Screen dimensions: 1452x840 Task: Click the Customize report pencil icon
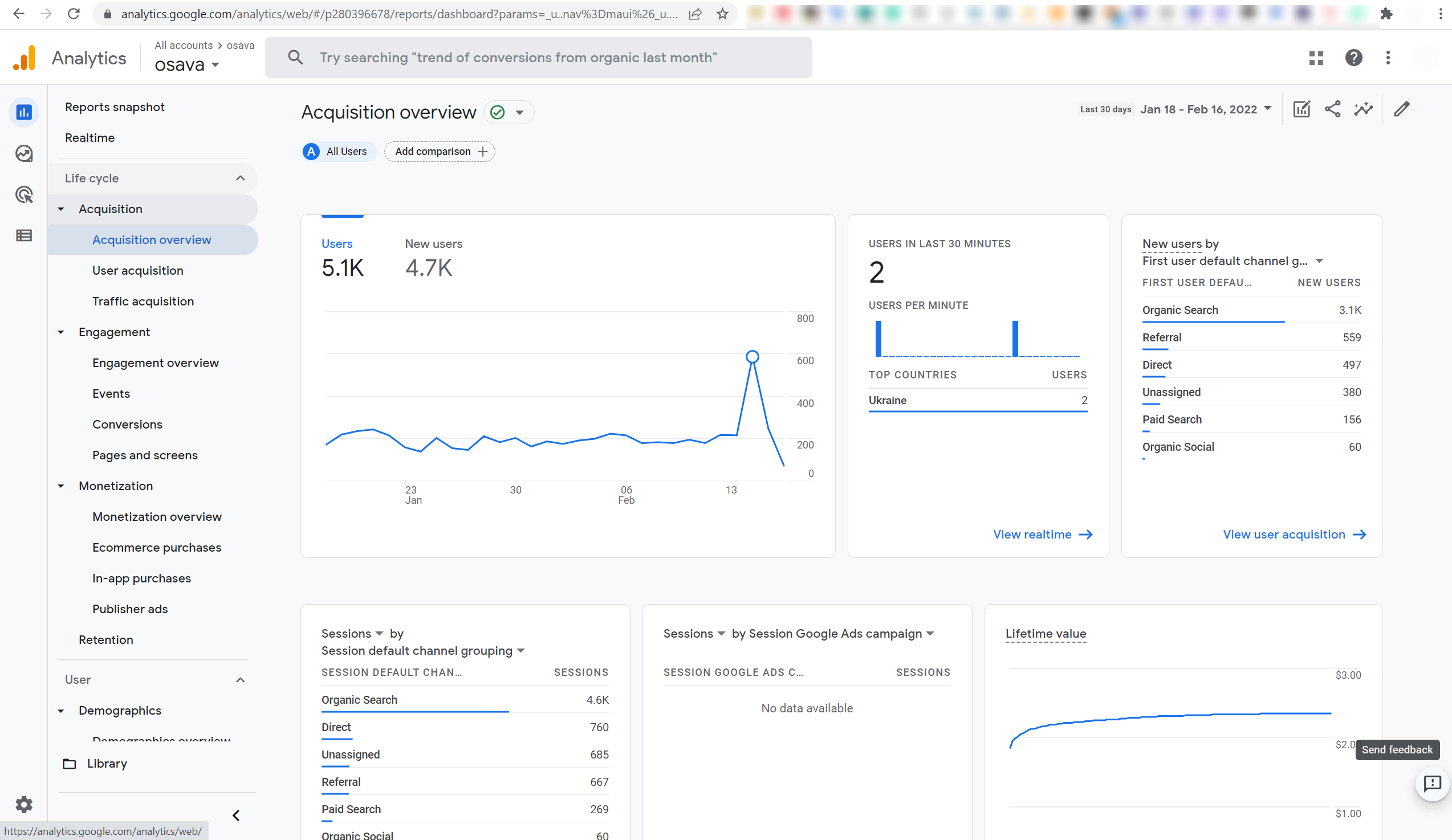click(1402, 109)
